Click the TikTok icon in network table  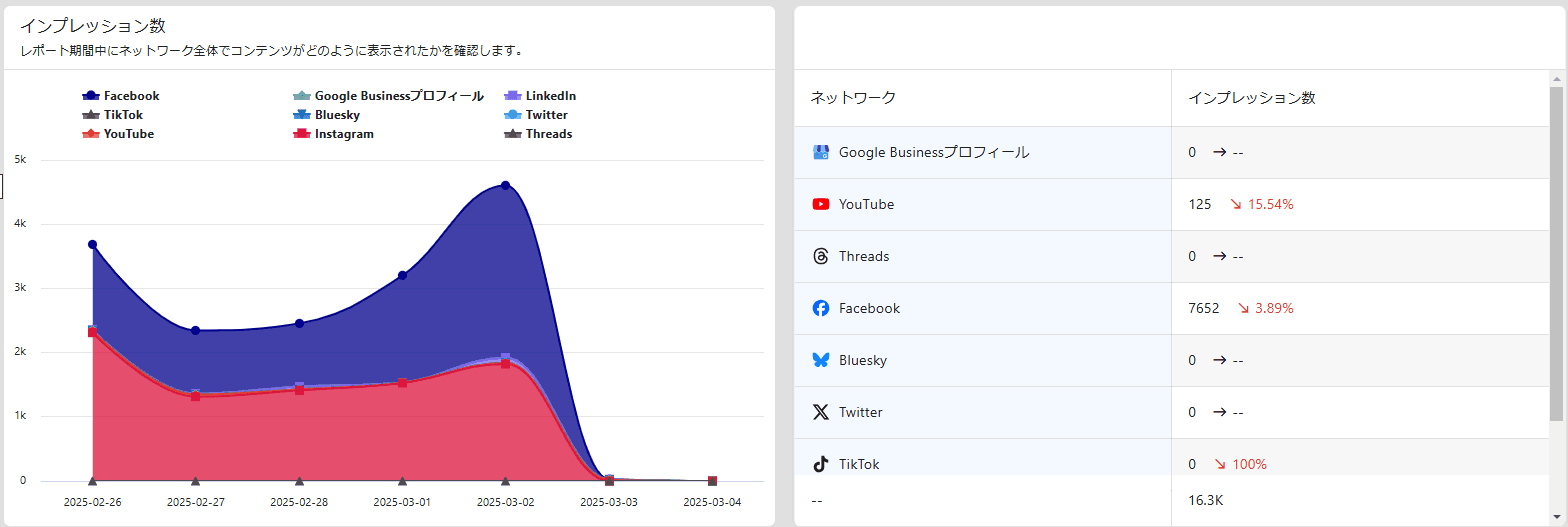click(x=821, y=464)
